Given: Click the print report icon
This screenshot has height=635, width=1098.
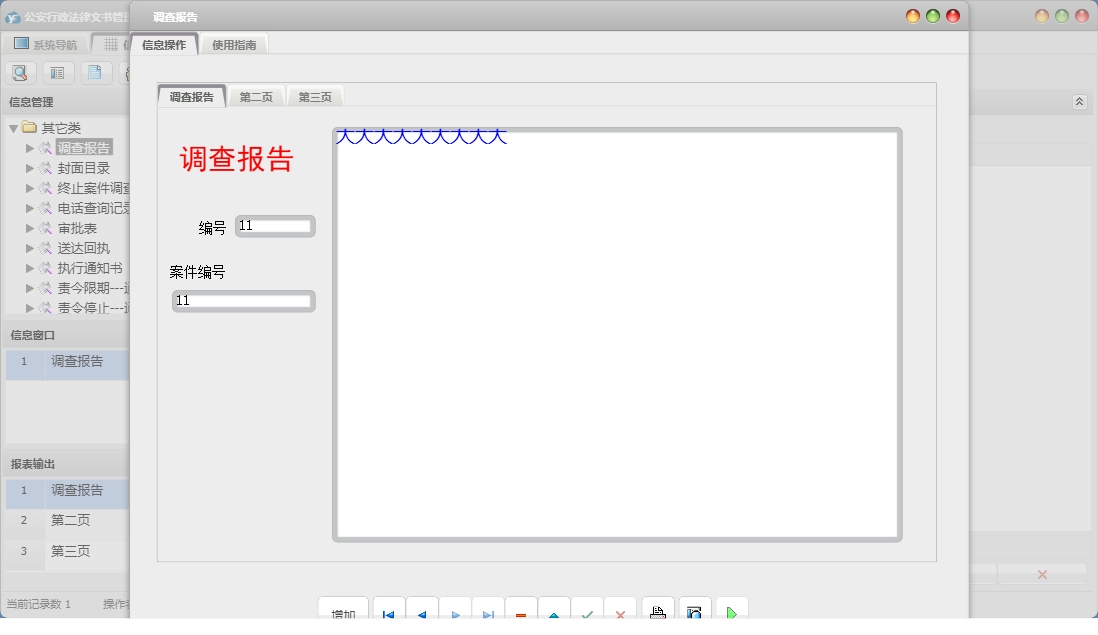Looking at the screenshot, I should click(x=659, y=611).
